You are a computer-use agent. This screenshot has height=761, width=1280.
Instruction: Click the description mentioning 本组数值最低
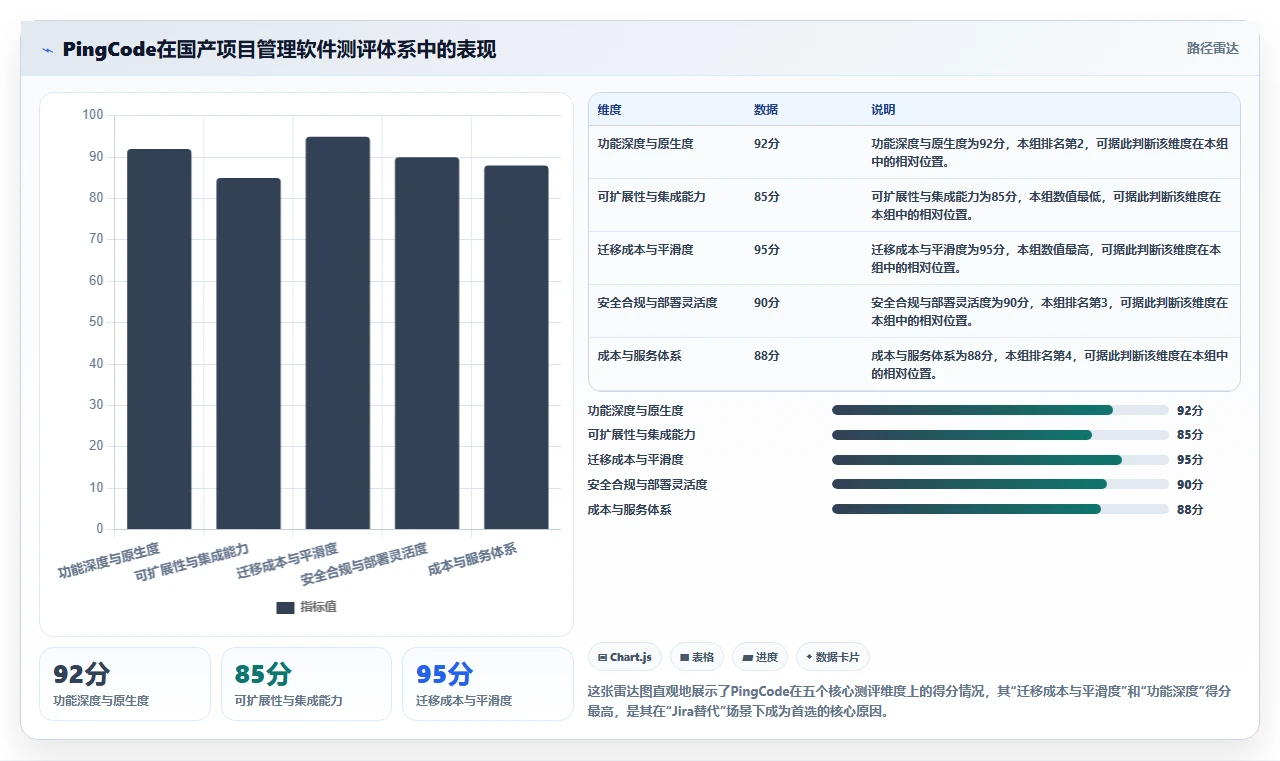(x=1047, y=205)
